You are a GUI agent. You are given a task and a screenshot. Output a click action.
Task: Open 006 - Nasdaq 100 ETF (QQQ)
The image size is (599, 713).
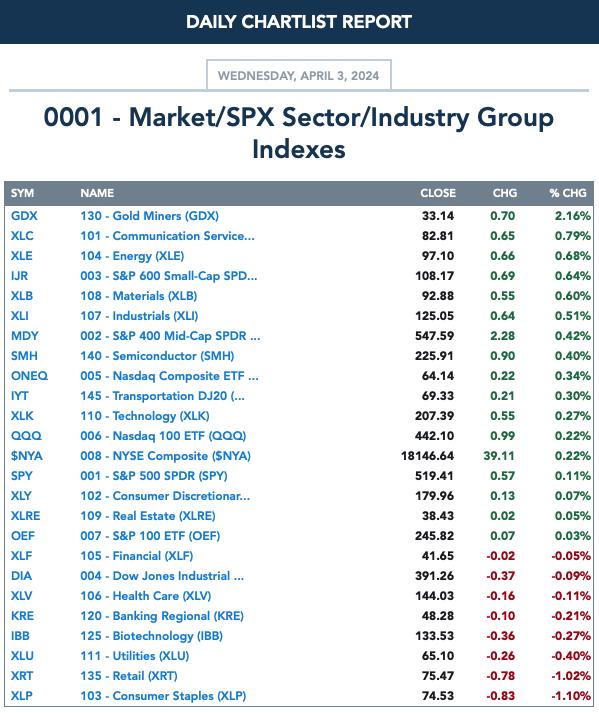click(x=163, y=436)
